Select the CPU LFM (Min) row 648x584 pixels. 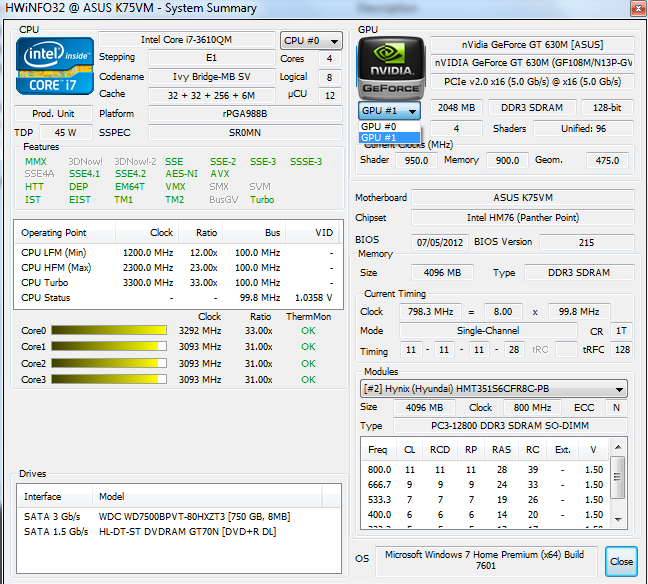pos(178,253)
